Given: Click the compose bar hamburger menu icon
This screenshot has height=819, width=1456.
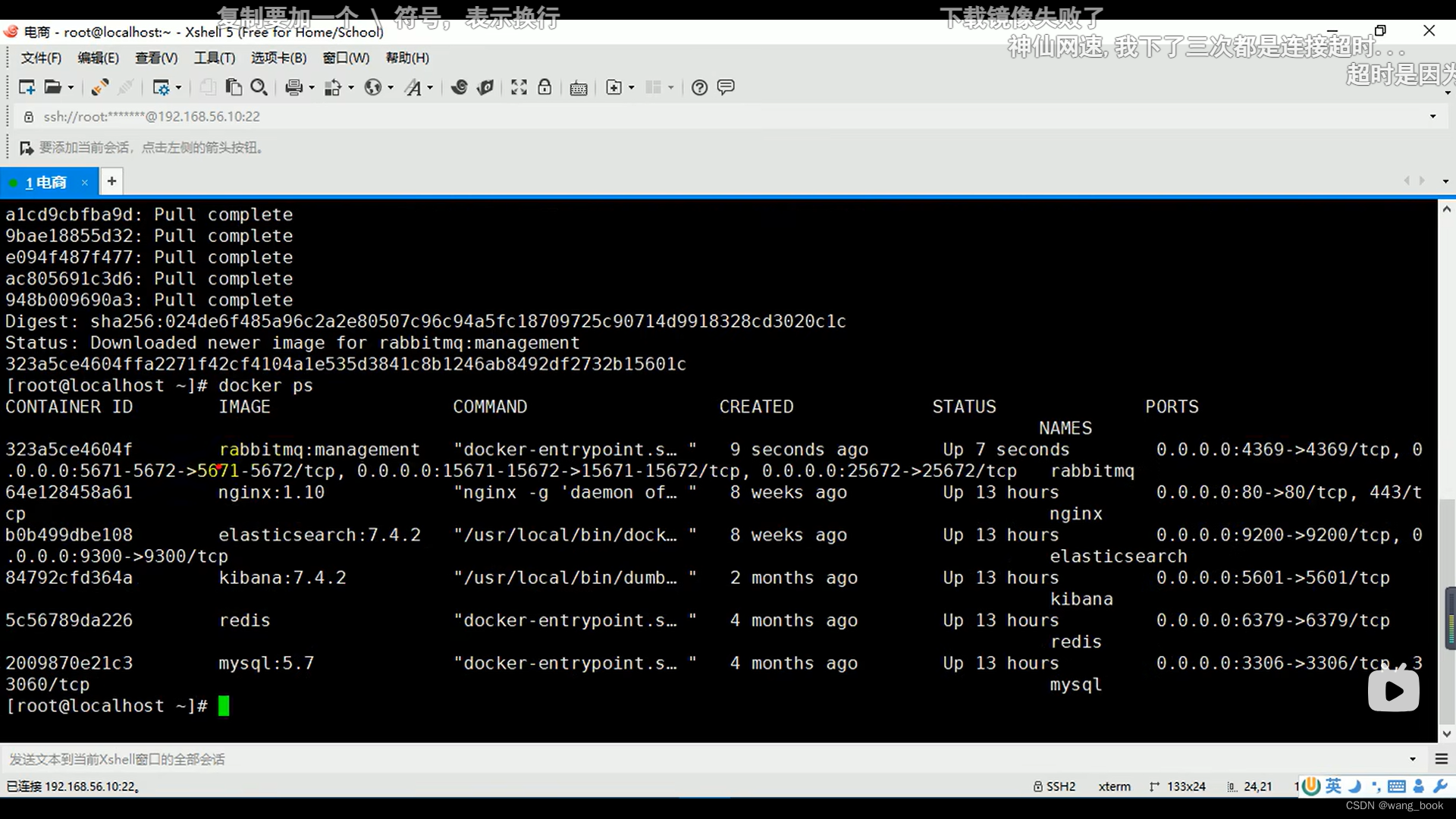Looking at the screenshot, I should [1442, 759].
